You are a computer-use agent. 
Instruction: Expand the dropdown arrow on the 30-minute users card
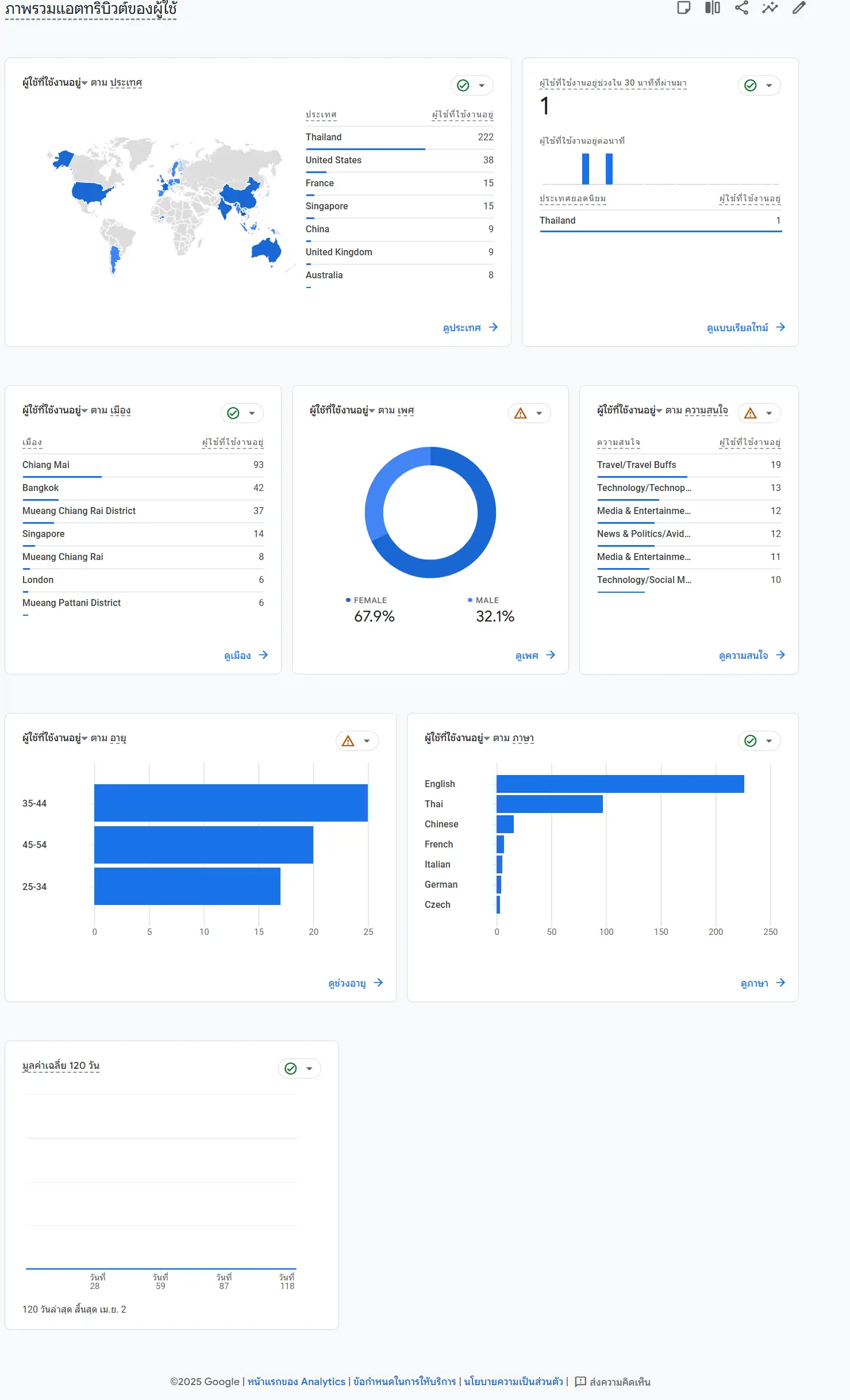[x=769, y=86]
